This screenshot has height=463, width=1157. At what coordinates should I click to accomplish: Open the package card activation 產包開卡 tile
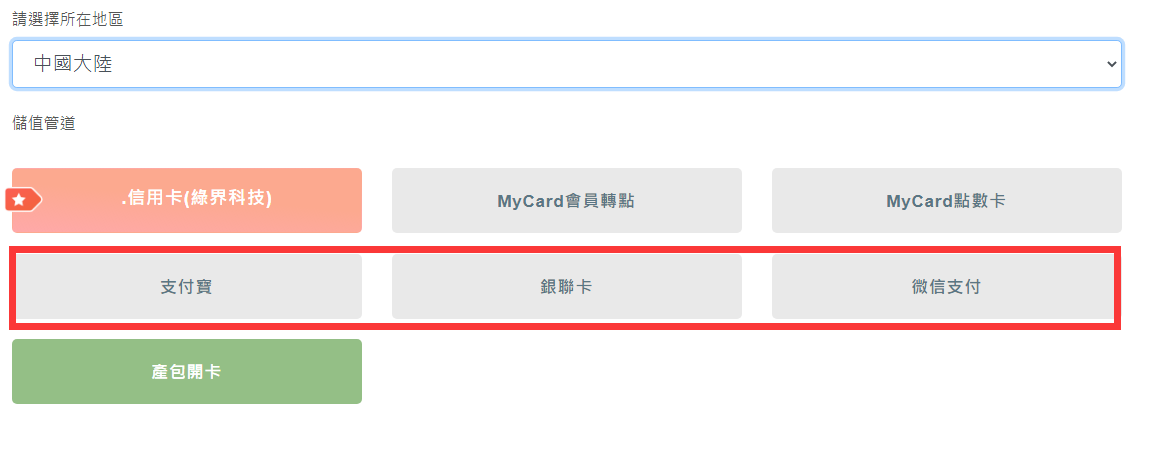click(x=187, y=371)
